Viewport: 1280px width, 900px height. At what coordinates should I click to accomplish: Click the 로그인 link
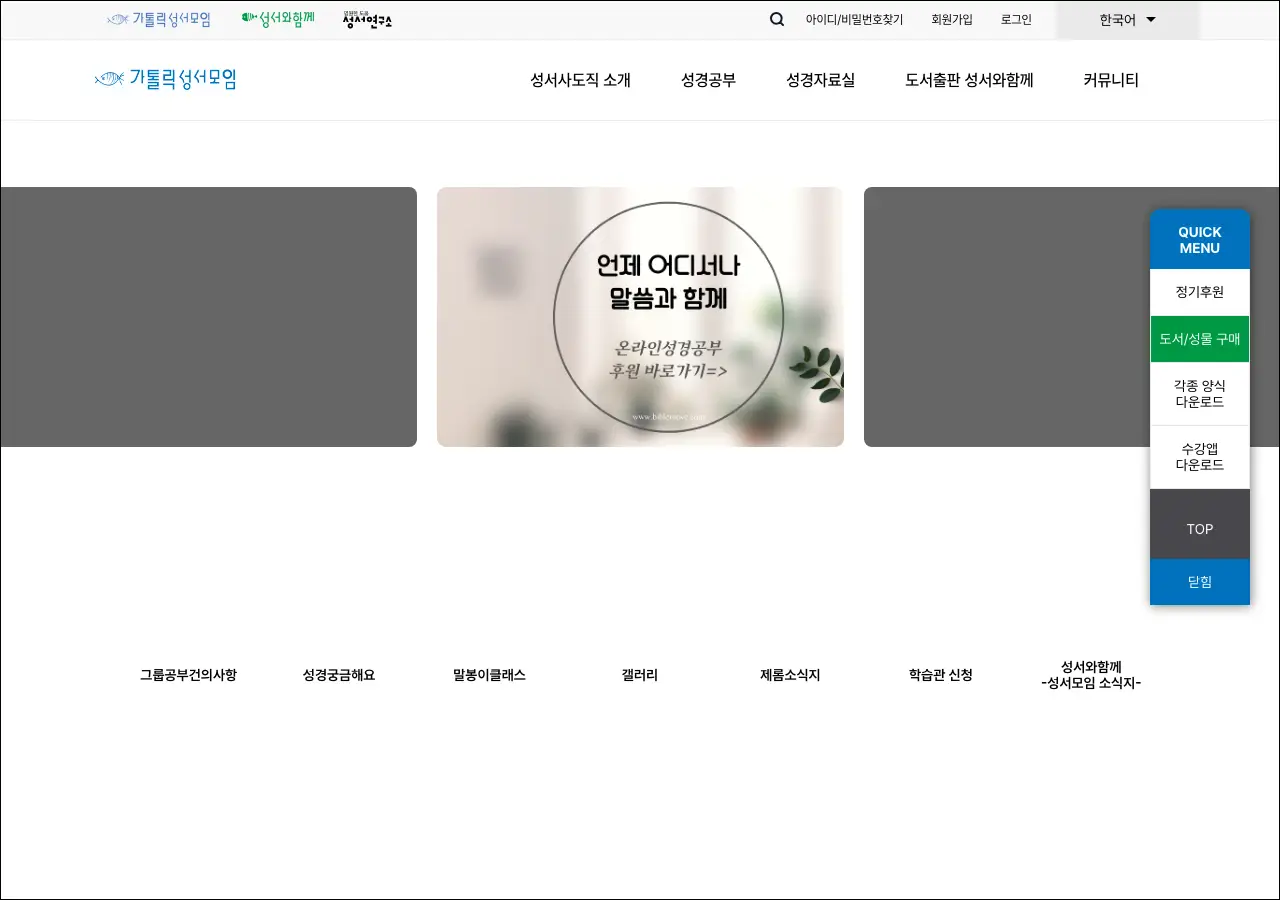click(1016, 20)
